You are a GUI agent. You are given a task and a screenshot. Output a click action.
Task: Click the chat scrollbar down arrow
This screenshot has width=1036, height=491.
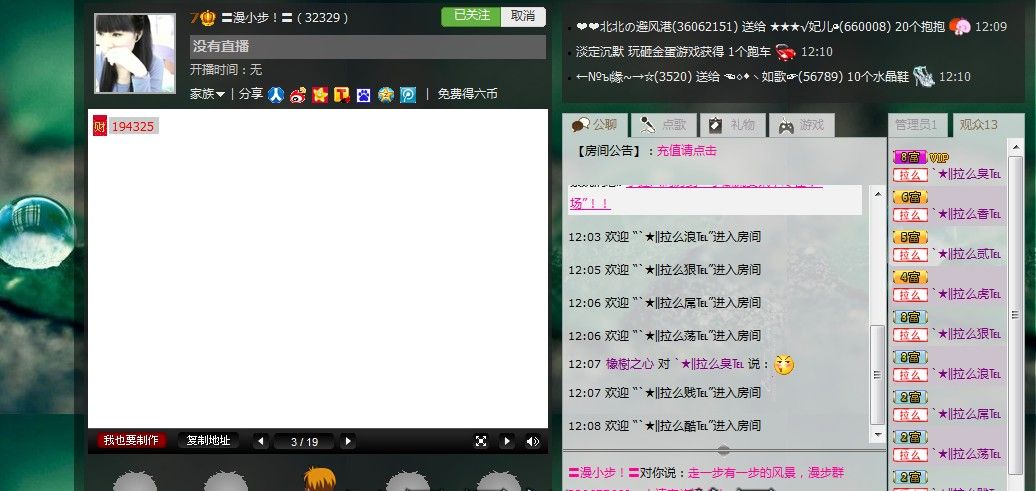point(877,435)
